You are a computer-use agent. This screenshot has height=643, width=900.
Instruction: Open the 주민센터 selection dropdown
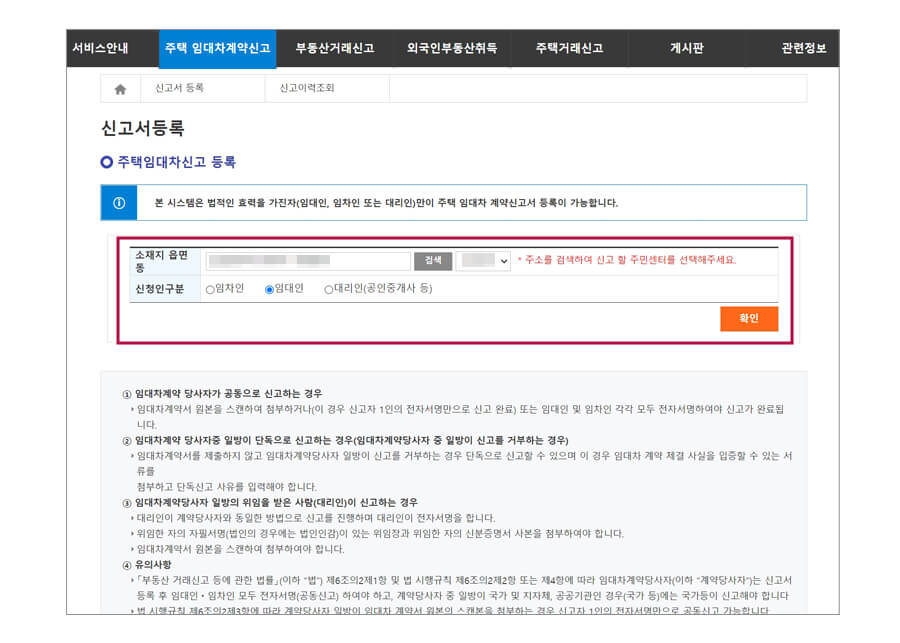click(483, 261)
